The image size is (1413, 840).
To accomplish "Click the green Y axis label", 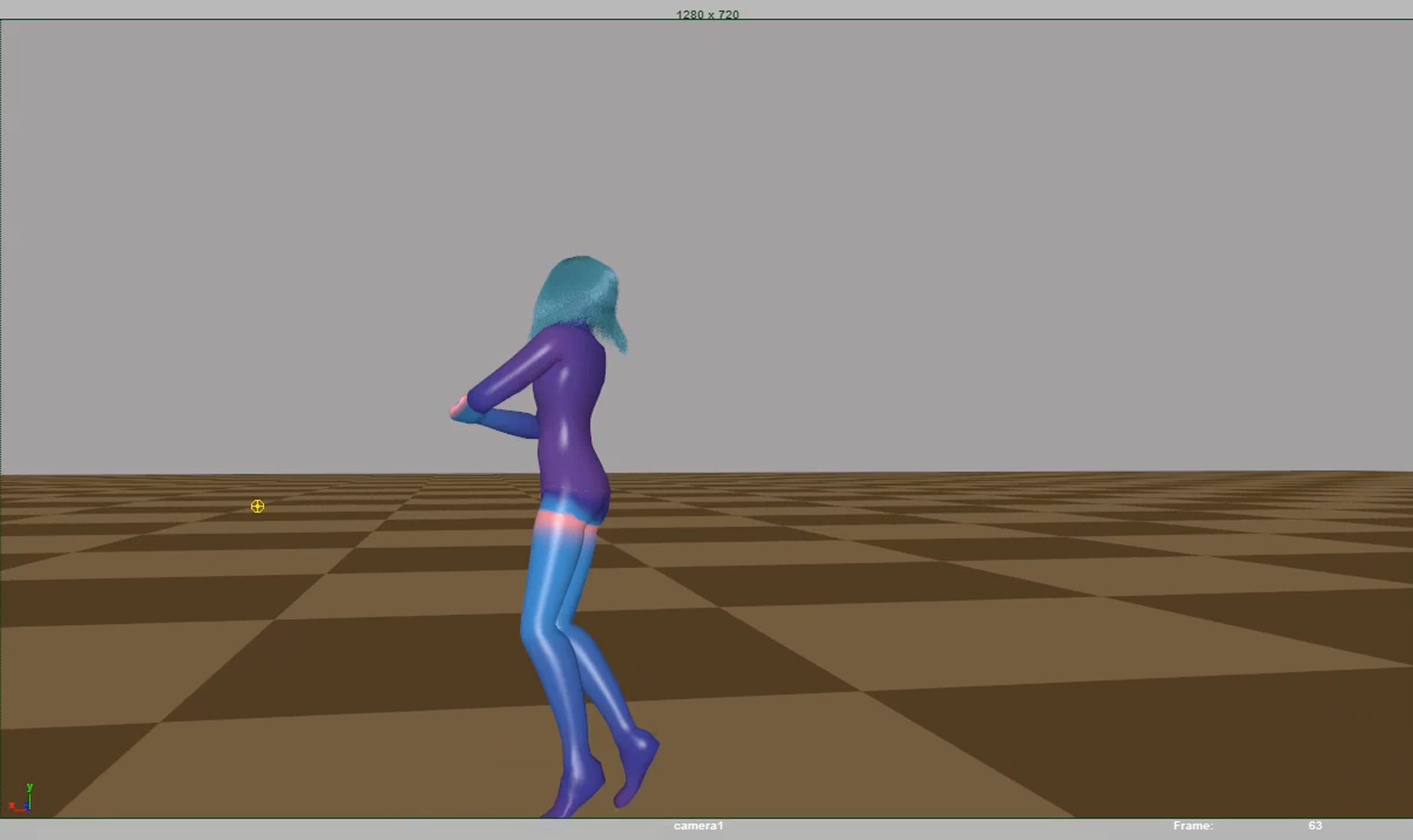I will pyautogui.click(x=29, y=787).
